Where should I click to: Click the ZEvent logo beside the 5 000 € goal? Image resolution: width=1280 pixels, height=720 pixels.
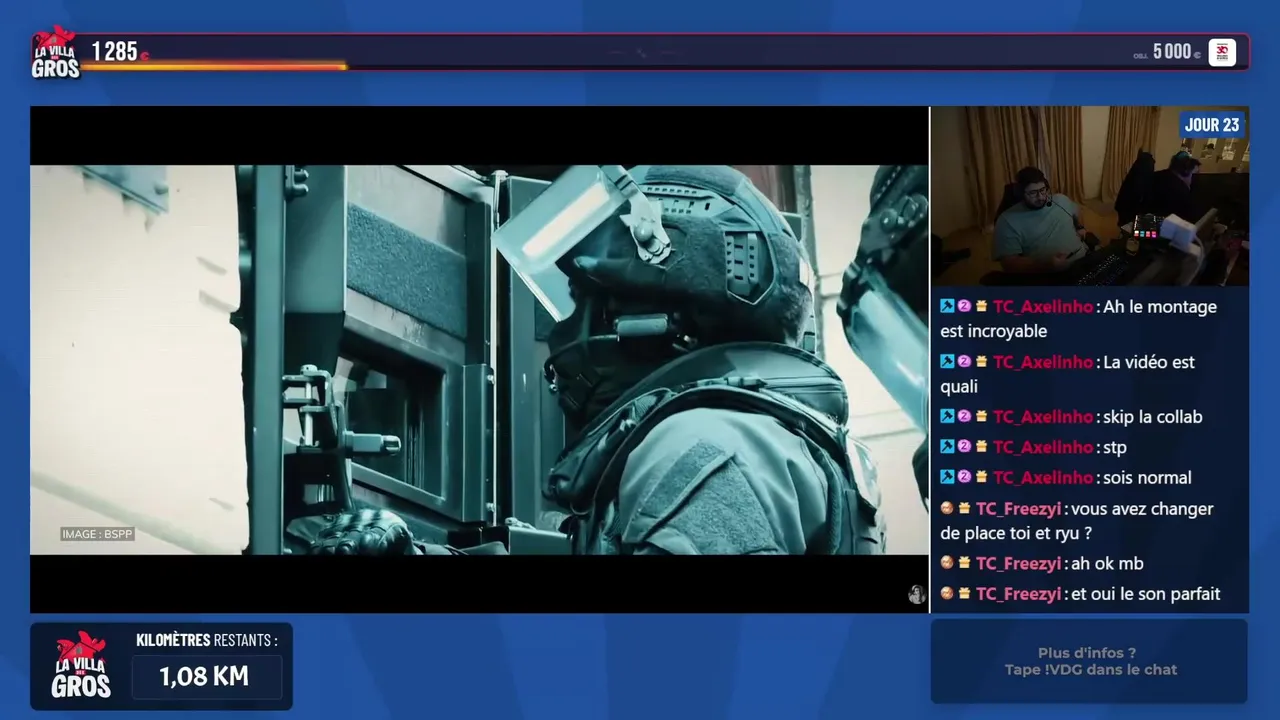pos(1222,52)
